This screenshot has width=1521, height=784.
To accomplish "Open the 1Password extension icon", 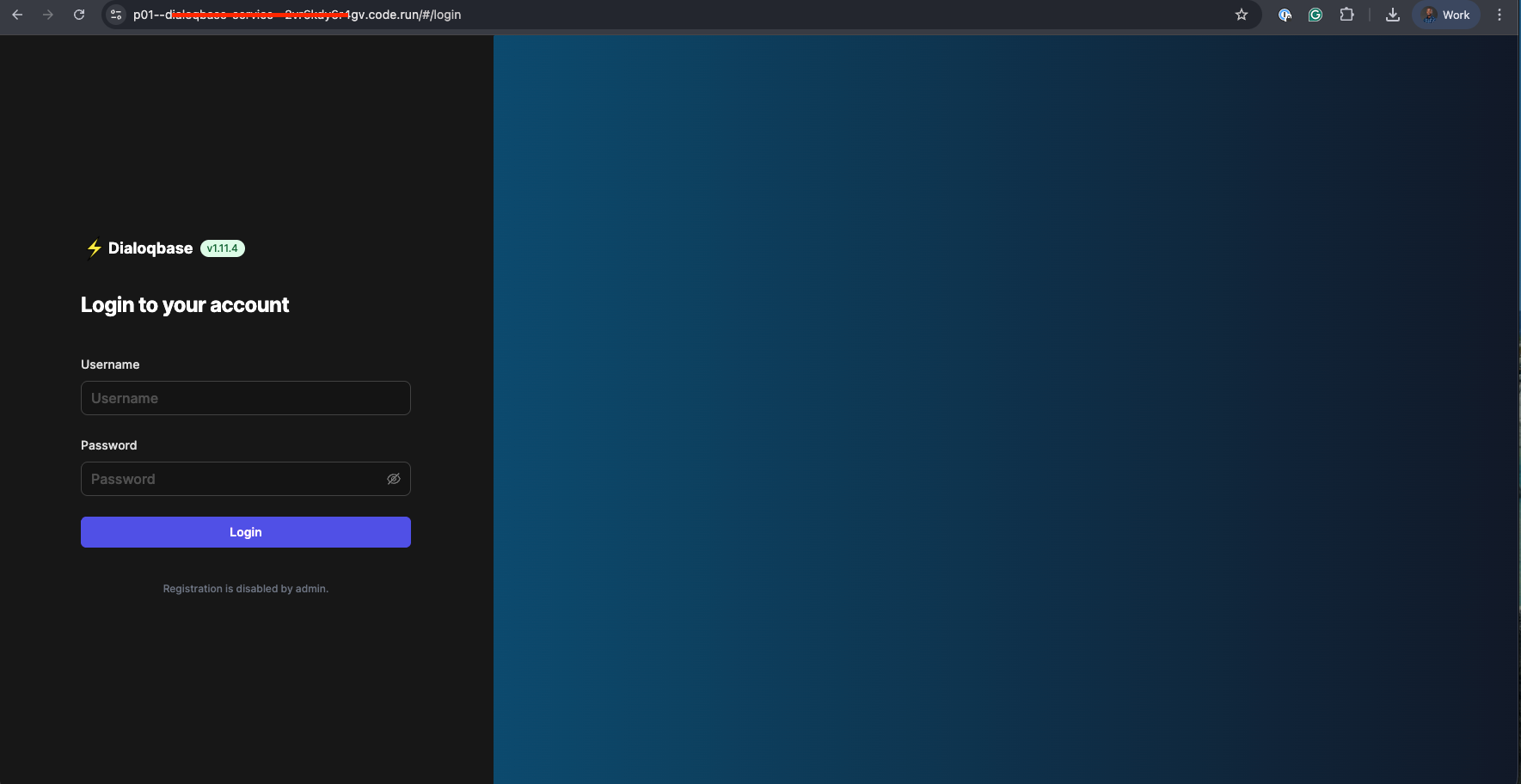I will tap(1285, 15).
